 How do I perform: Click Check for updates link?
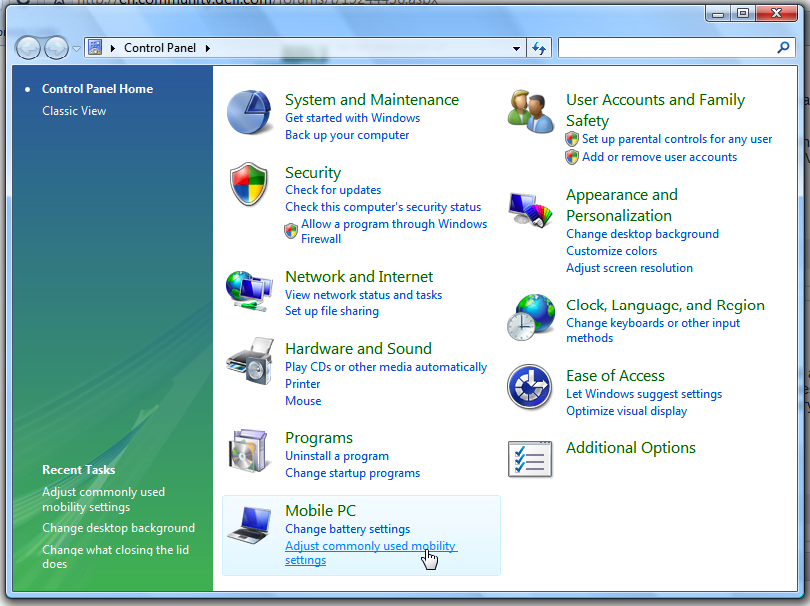pos(333,190)
